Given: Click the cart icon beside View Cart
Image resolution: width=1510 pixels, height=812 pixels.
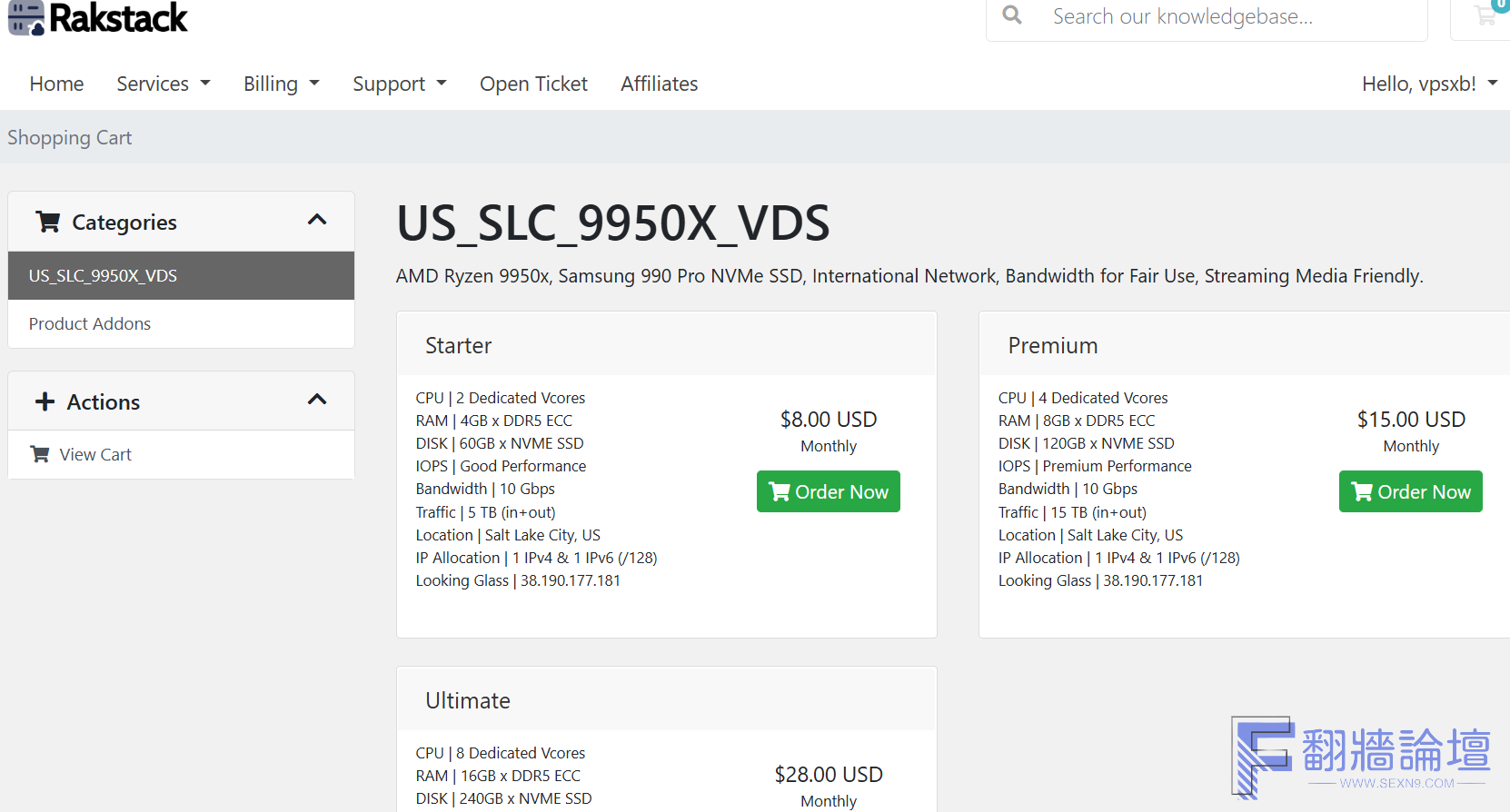Looking at the screenshot, I should pyautogui.click(x=40, y=454).
